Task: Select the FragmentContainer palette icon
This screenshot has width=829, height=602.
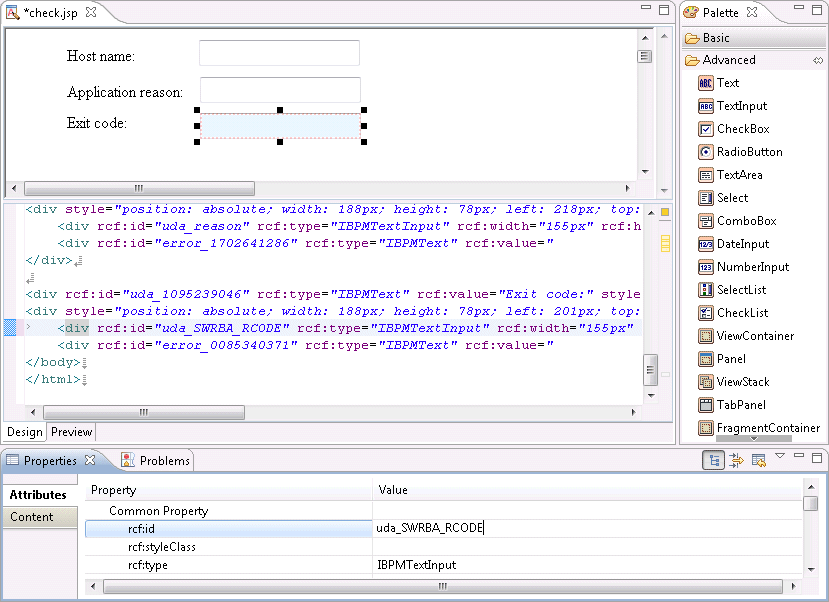Action: pos(705,428)
